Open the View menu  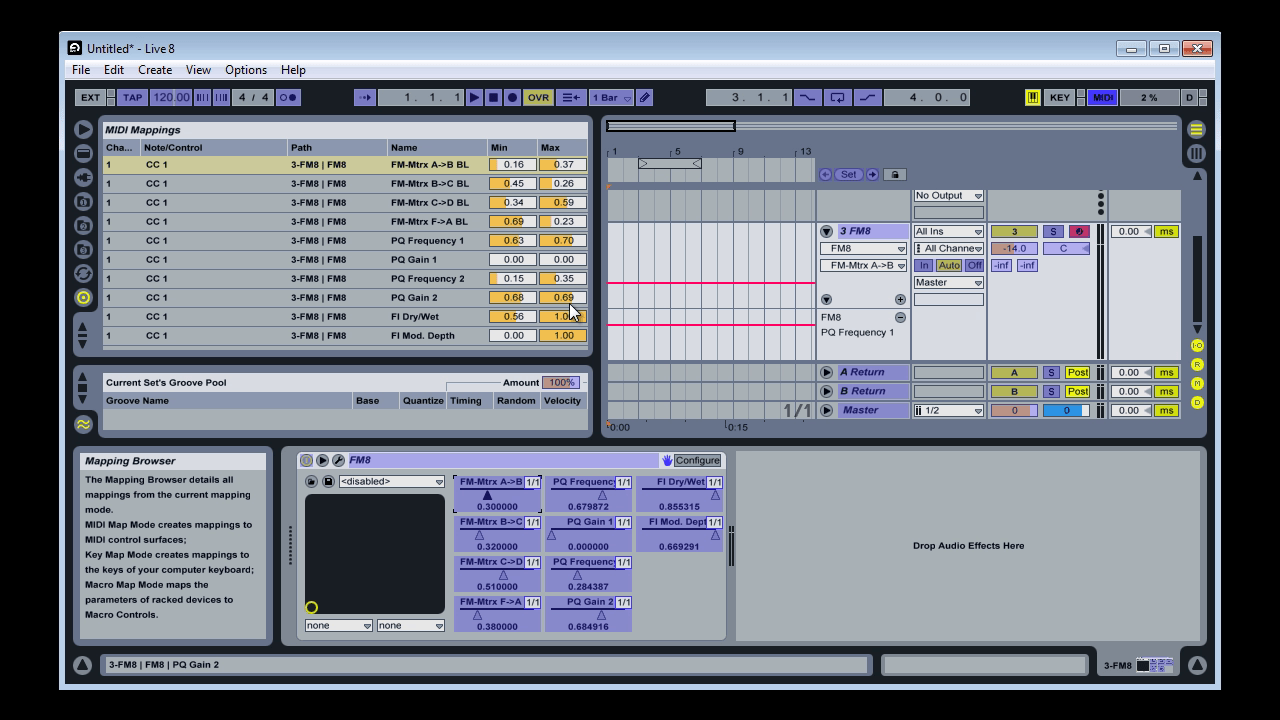click(198, 70)
